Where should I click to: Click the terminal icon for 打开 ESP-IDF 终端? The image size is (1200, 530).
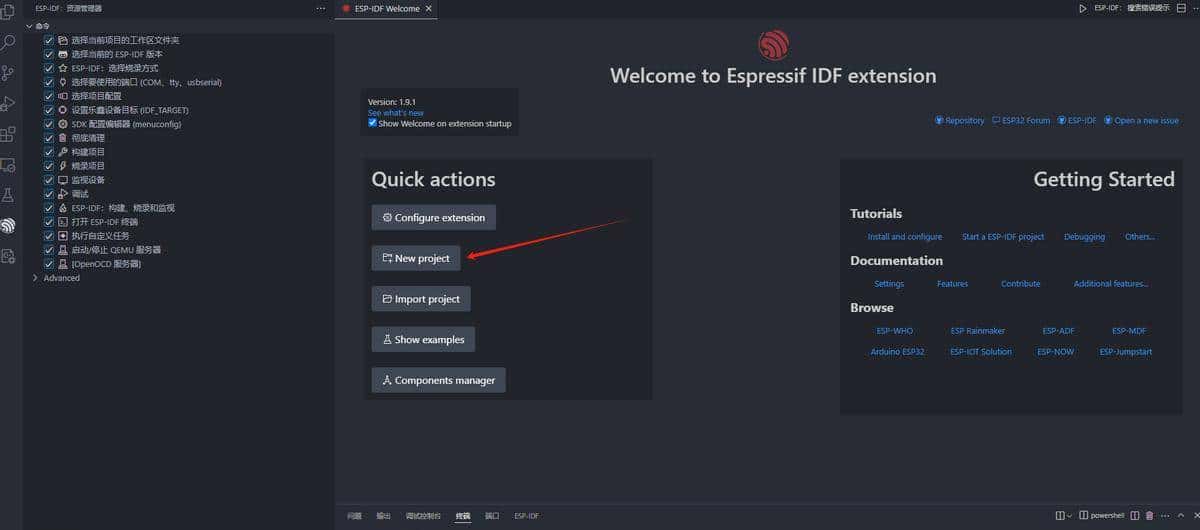[63, 222]
